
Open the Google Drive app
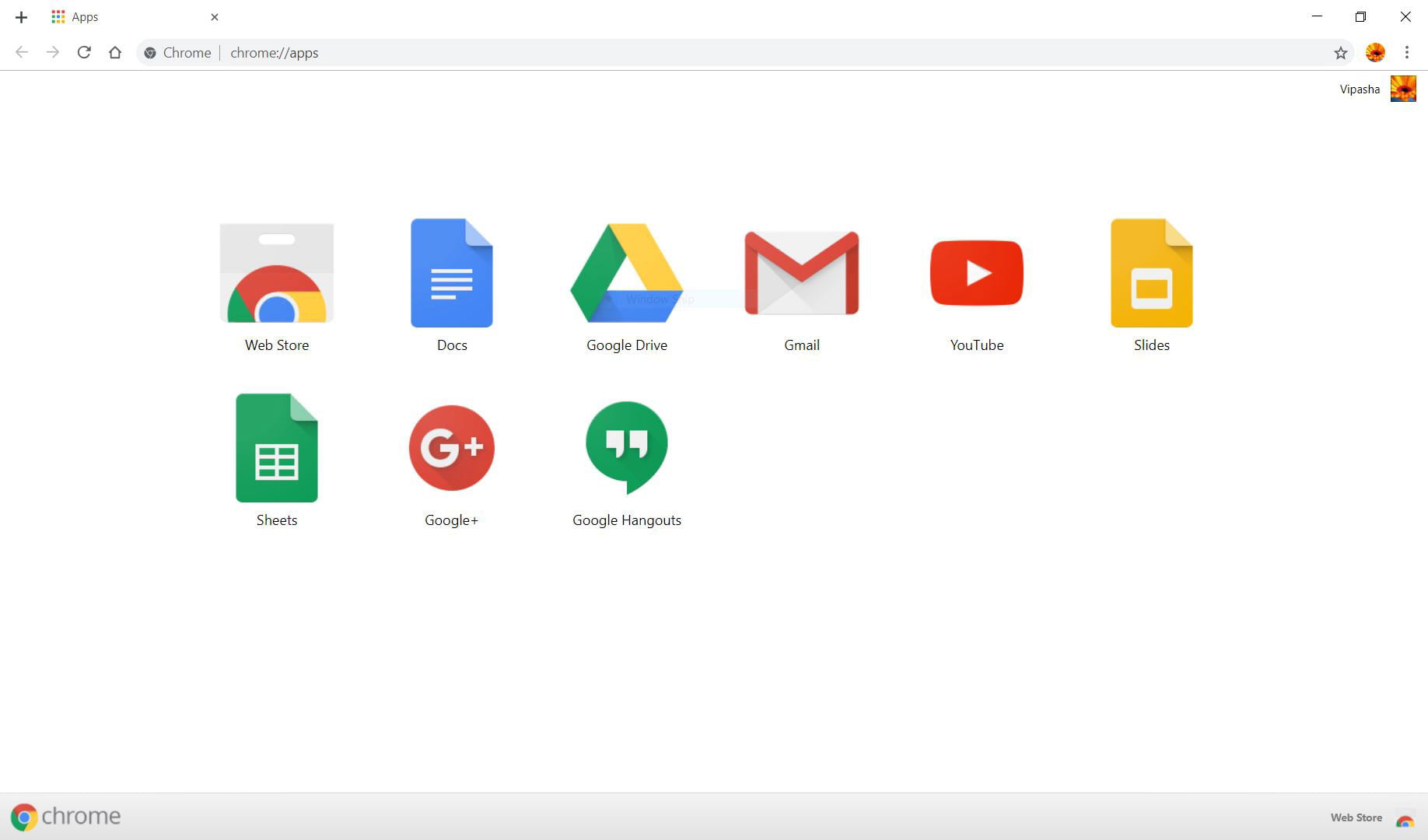tap(627, 273)
